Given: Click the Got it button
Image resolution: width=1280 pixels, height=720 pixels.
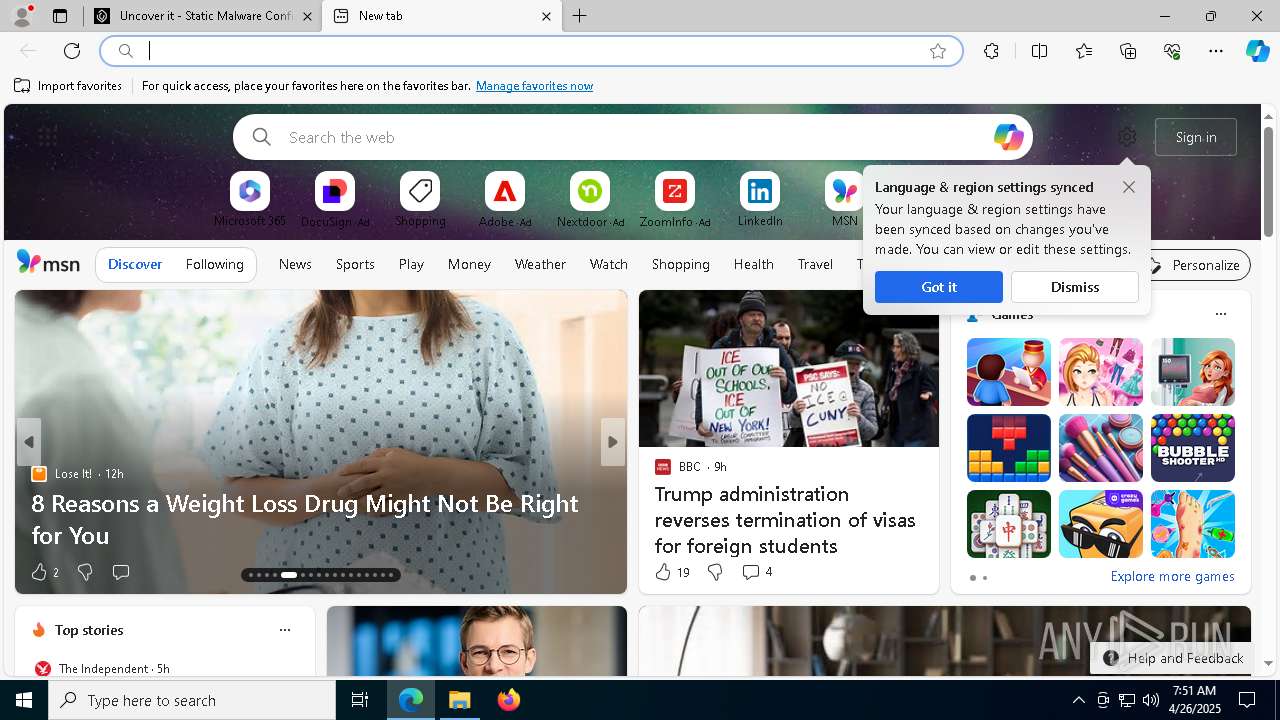Looking at the screenshot, I should pos(939,287).
